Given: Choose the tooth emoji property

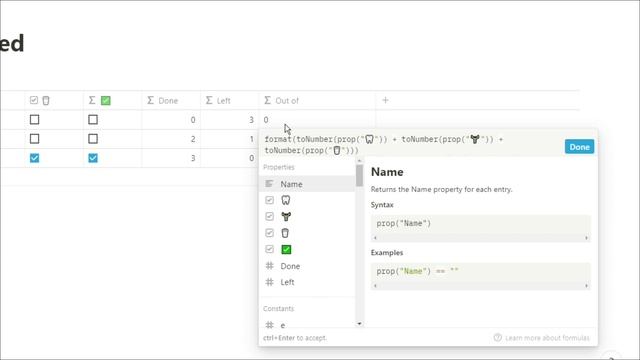Looking at the screenshot, I should tap(307, 200).
